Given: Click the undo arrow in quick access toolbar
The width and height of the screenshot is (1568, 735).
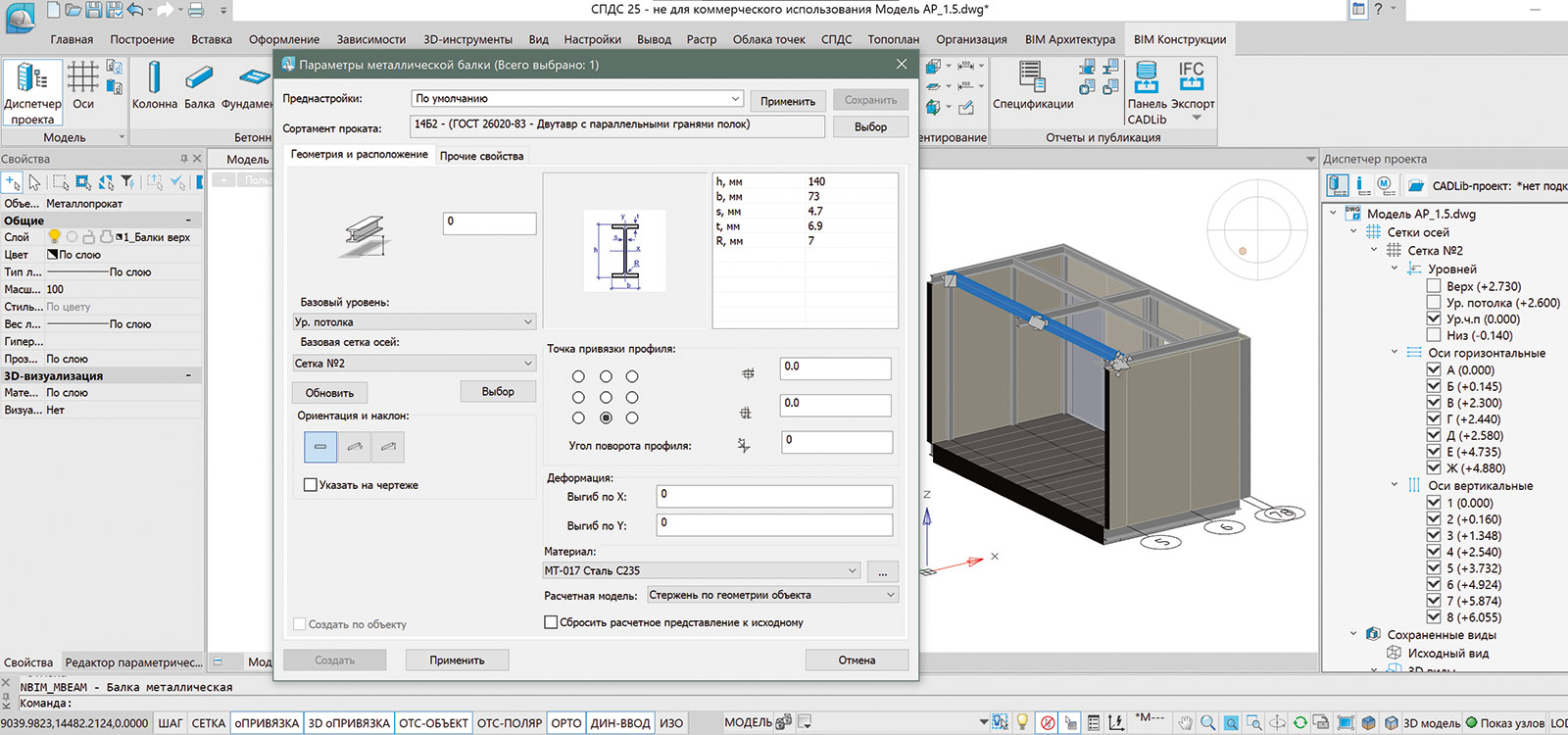Looking at the screenshot, I should [135, 10].
